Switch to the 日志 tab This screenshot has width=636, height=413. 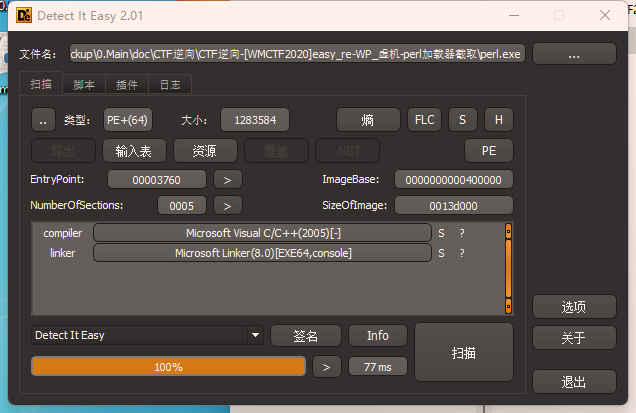pyautogui.click(x=170, y=84)
